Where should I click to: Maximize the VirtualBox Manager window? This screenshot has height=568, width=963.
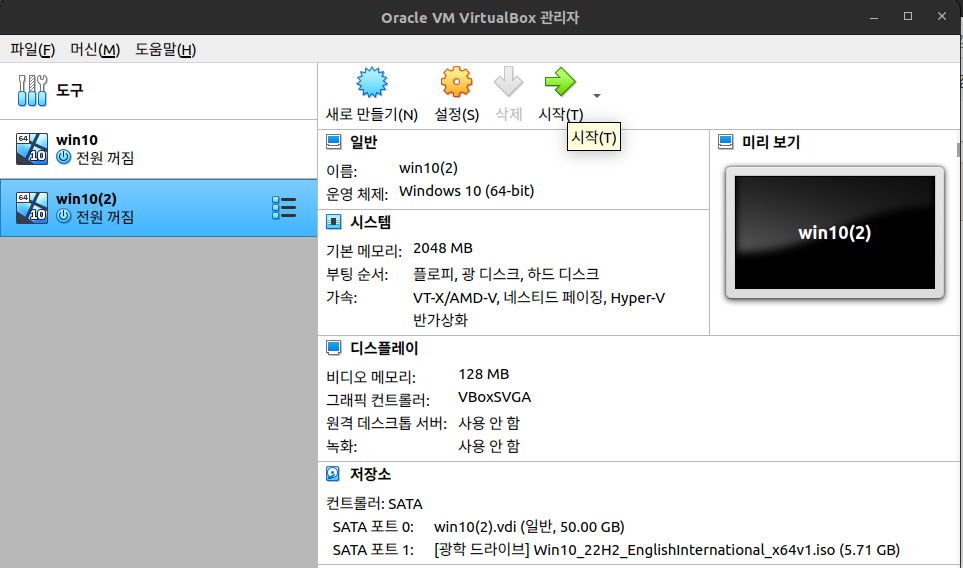click(x=908, y=17)
